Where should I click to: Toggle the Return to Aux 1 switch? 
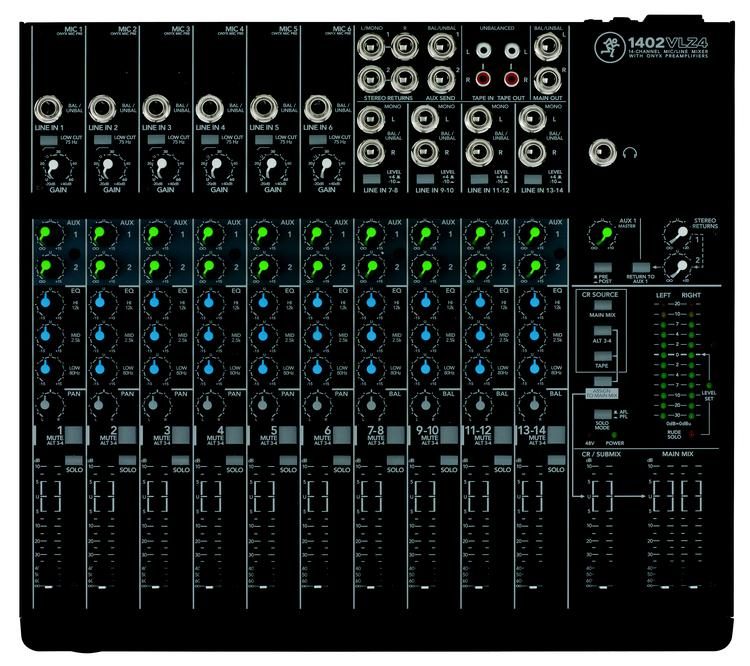coord(641,267)
